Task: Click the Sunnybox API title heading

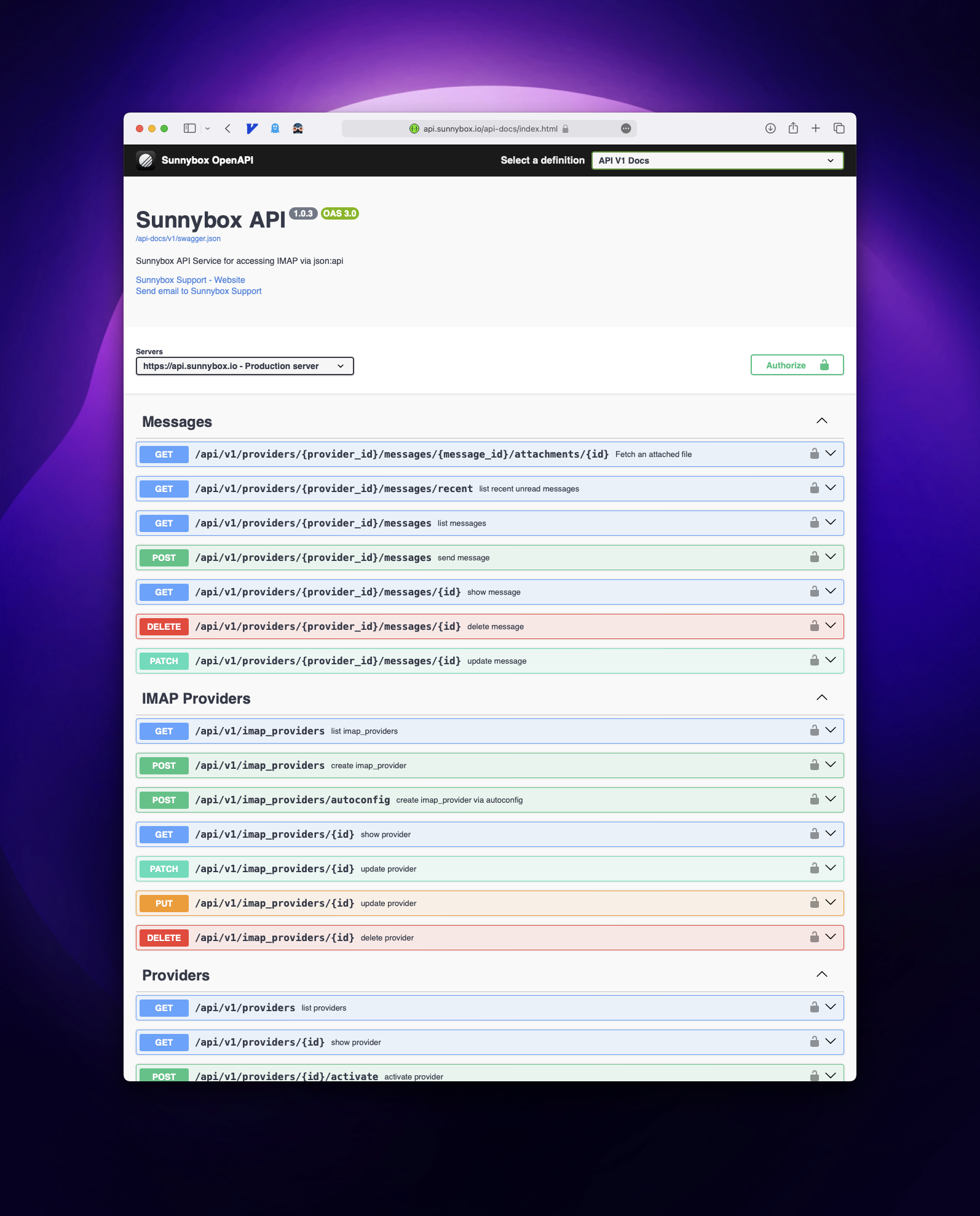Action: point(211,220)
